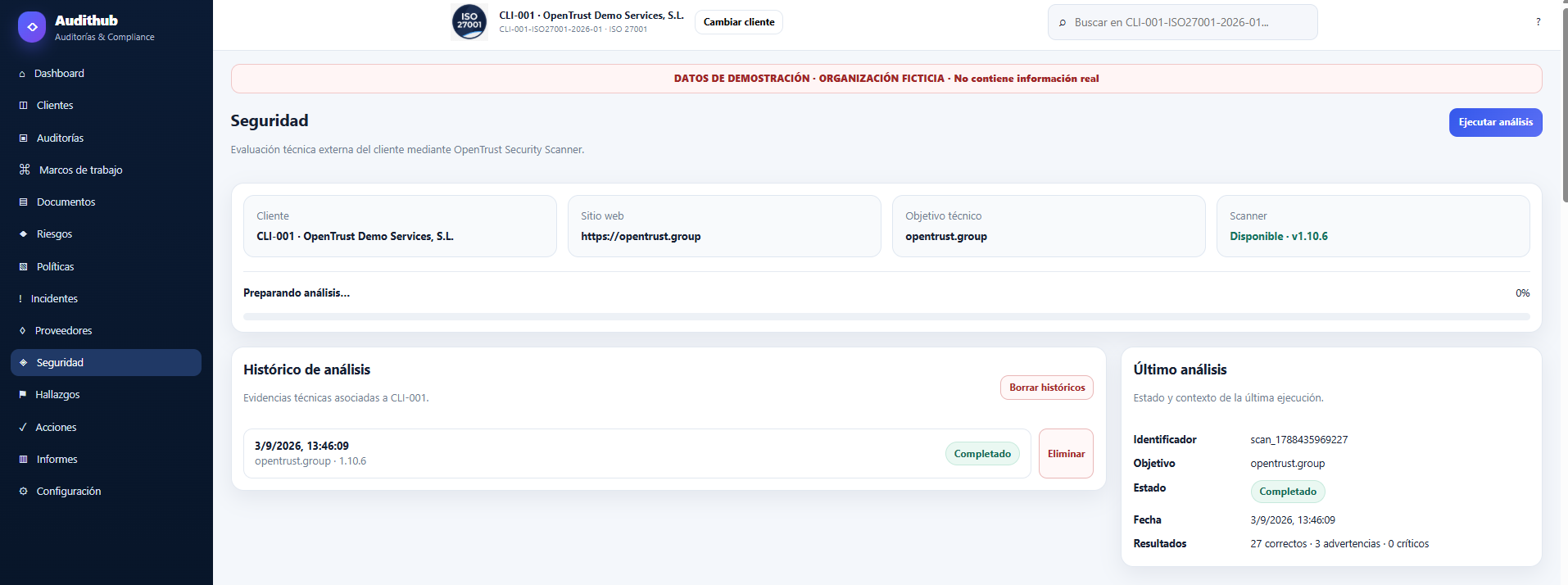
Task: Delete the 3/9/2026 scan with Eliminar
Action: click(1066, 454)
